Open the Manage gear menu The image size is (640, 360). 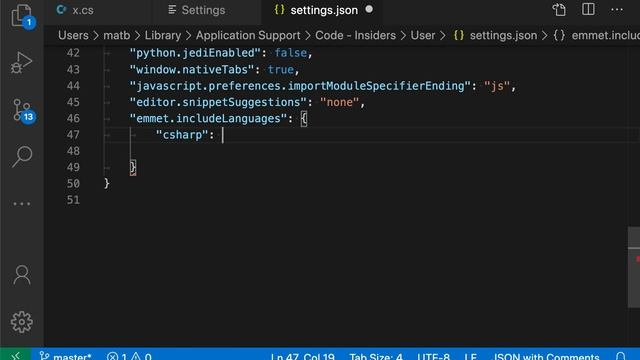point(22,322)
